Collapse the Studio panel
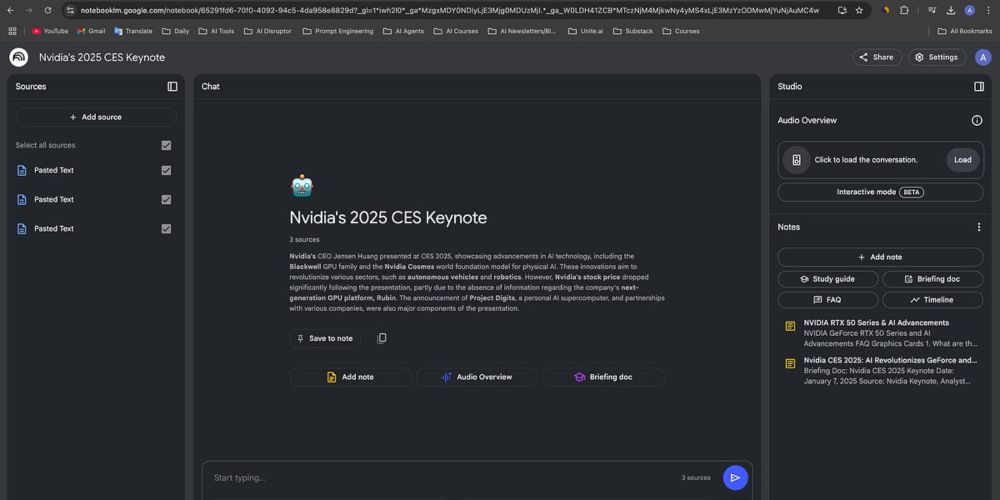The width and height of the screenshot is (1000, 500). pyautogui.click(x=979, y=87)
